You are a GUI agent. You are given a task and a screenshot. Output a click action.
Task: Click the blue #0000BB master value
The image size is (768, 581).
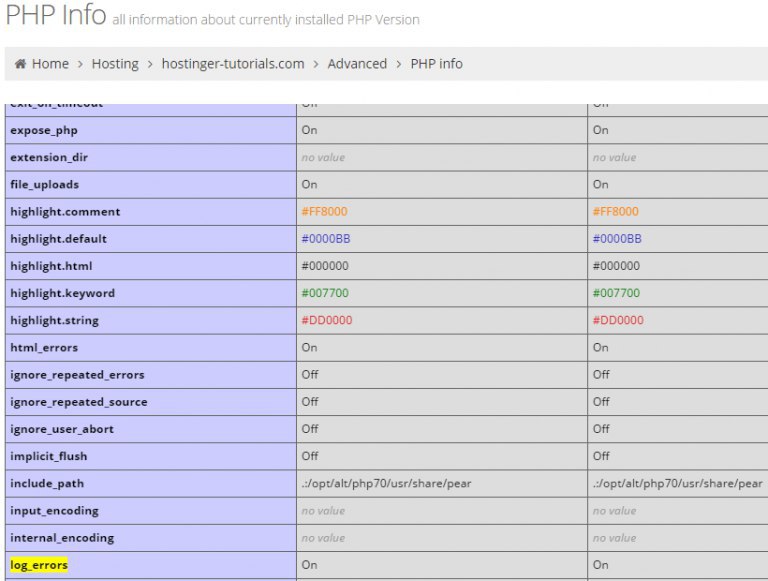(x=617, y=239)
